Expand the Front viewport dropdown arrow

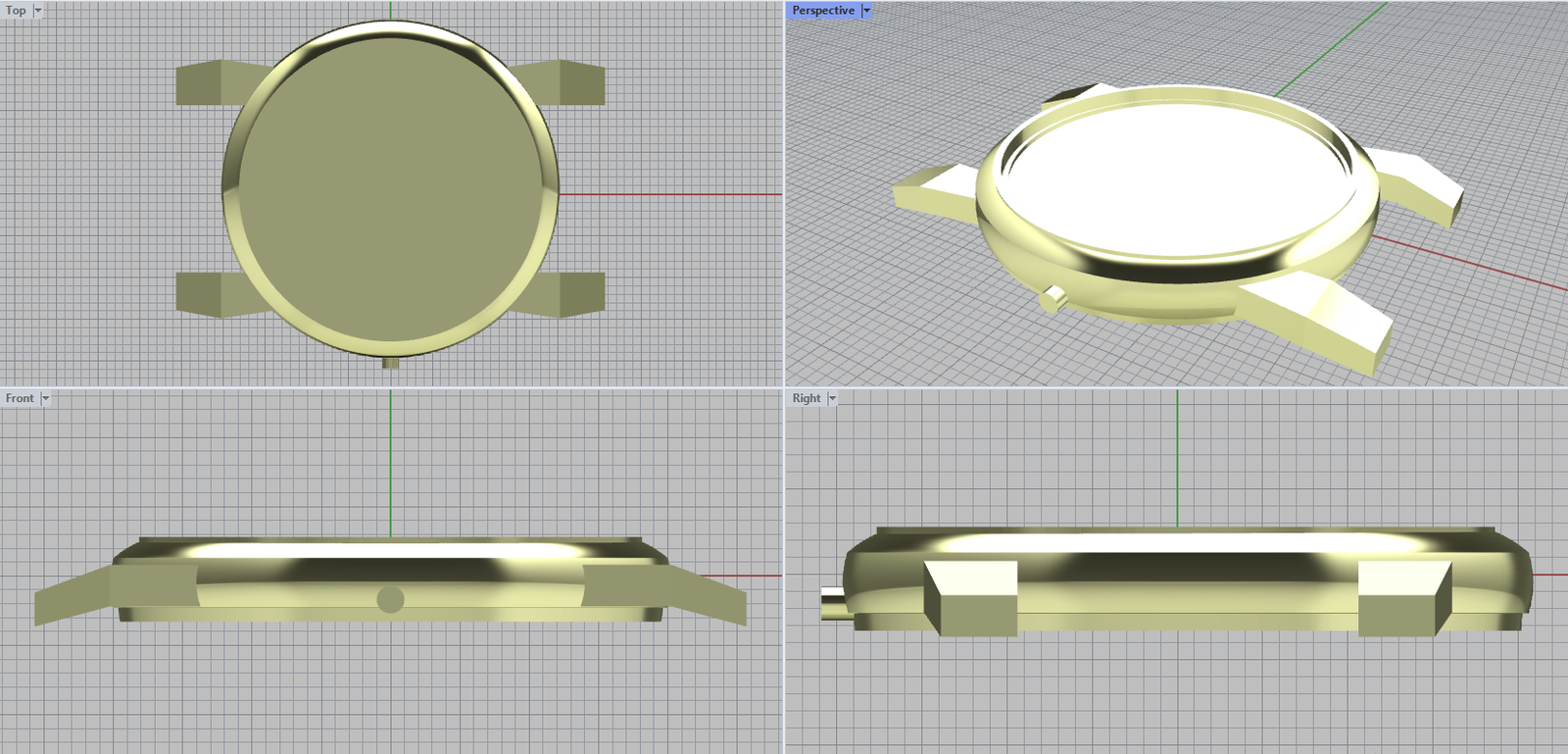pyautogui.click(x=45, y=398)
